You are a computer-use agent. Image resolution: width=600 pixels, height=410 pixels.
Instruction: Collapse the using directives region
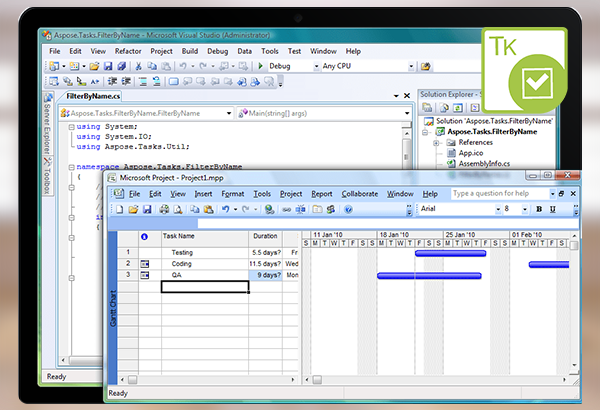click(71, 127)
